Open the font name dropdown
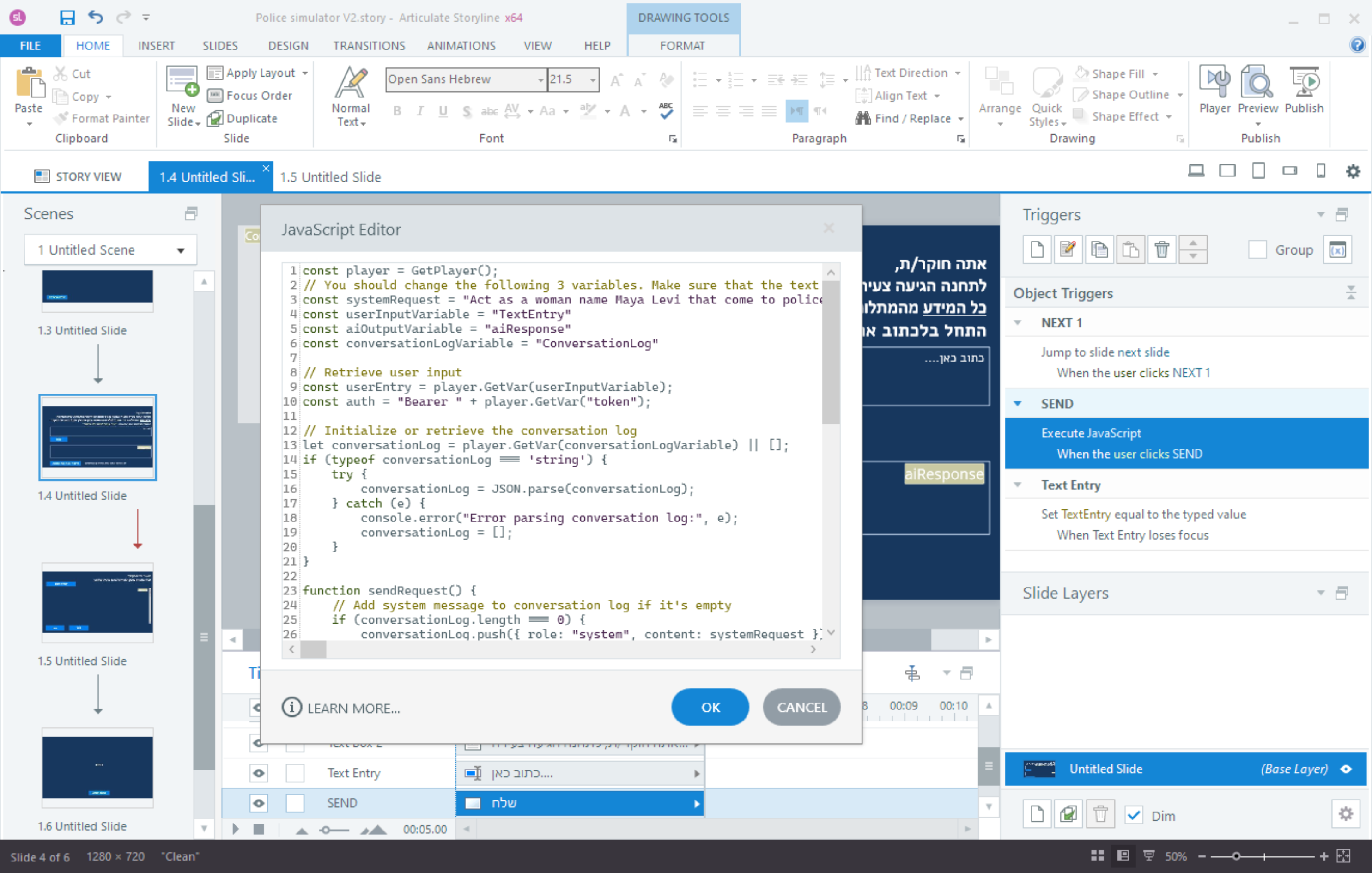 click(540, 79)
